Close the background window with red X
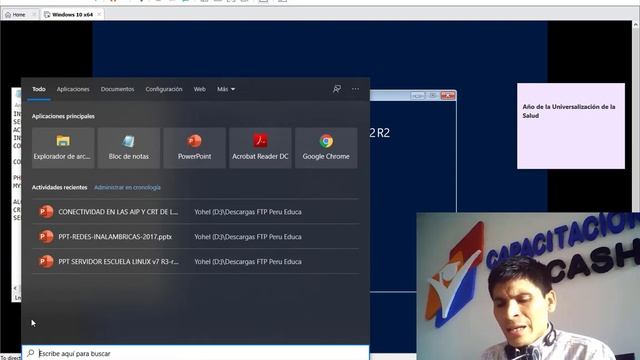 click(x=448, y=96)
